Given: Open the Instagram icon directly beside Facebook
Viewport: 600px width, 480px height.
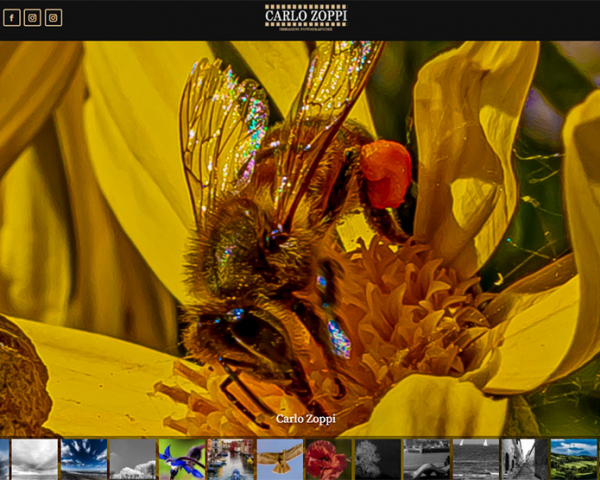Looking at the screenshot, I should coord(33,18).
